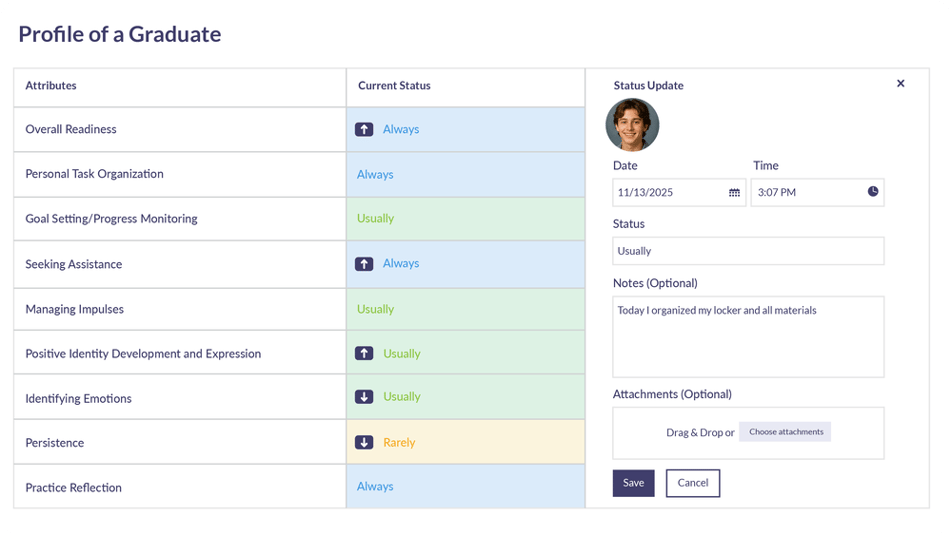Screen dimensions: 952x535
Task: Open the calendar picker icon in Date field
Action: (x=734, y=192)
